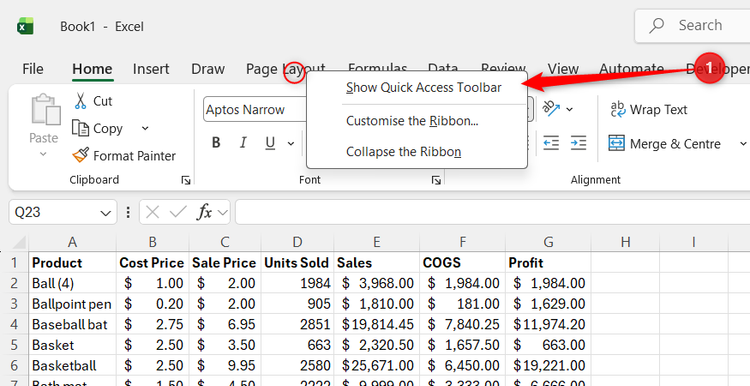750x386 pixels.
Task: Select column E header
Action: point(376,243)
